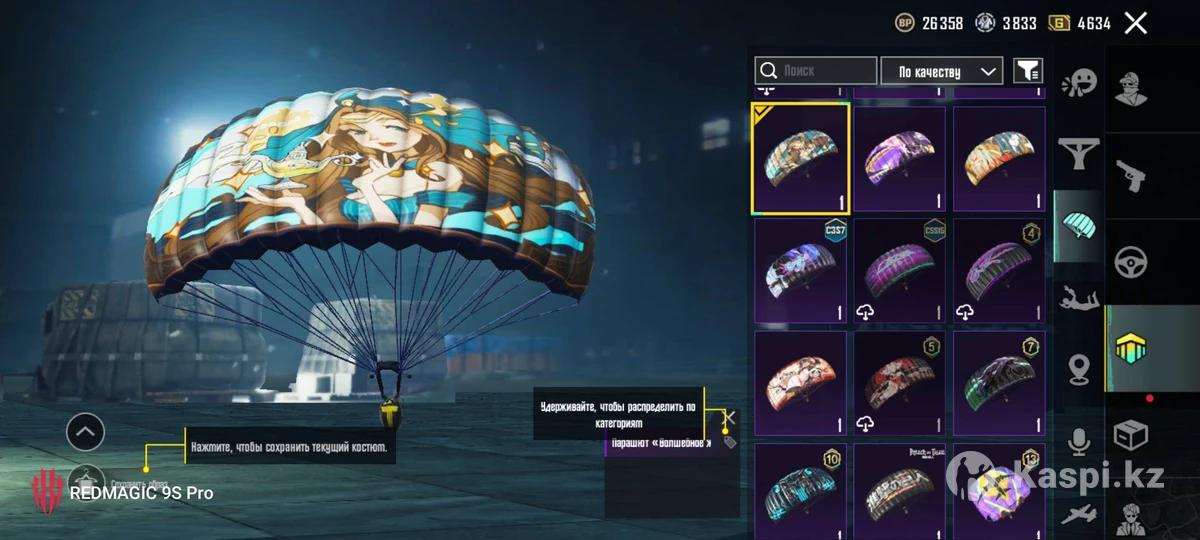
Task: Expand the "По качеству" sort dropdown
Action: (942, 71)
